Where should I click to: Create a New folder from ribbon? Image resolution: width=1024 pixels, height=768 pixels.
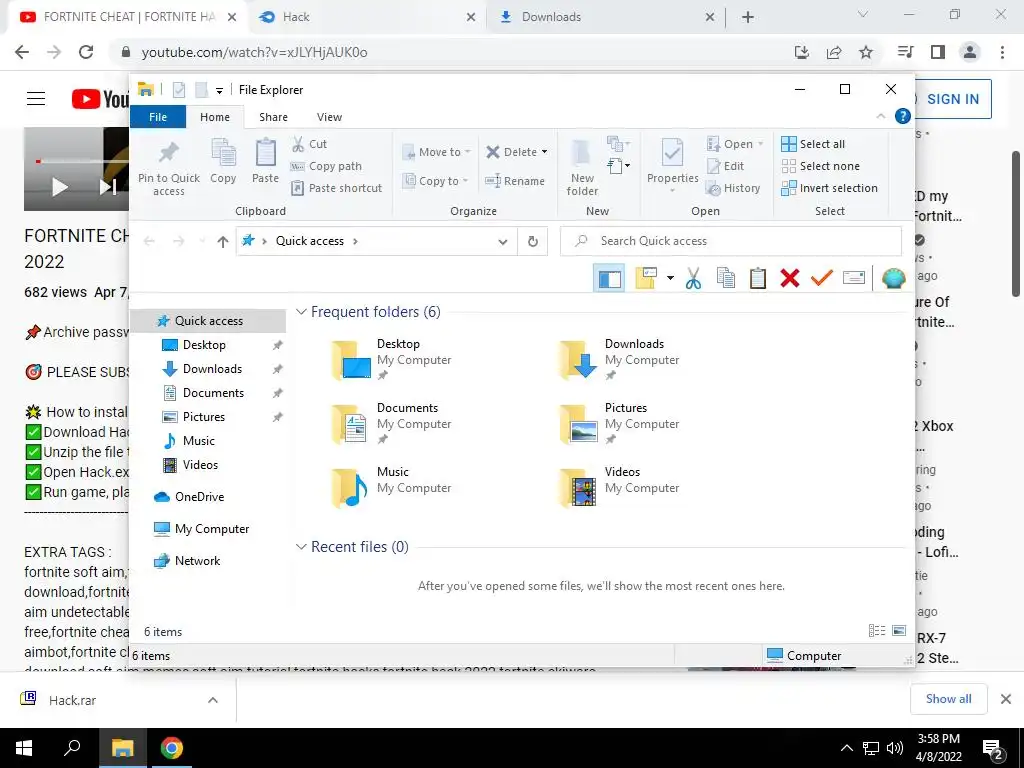[x=582, y=167]
